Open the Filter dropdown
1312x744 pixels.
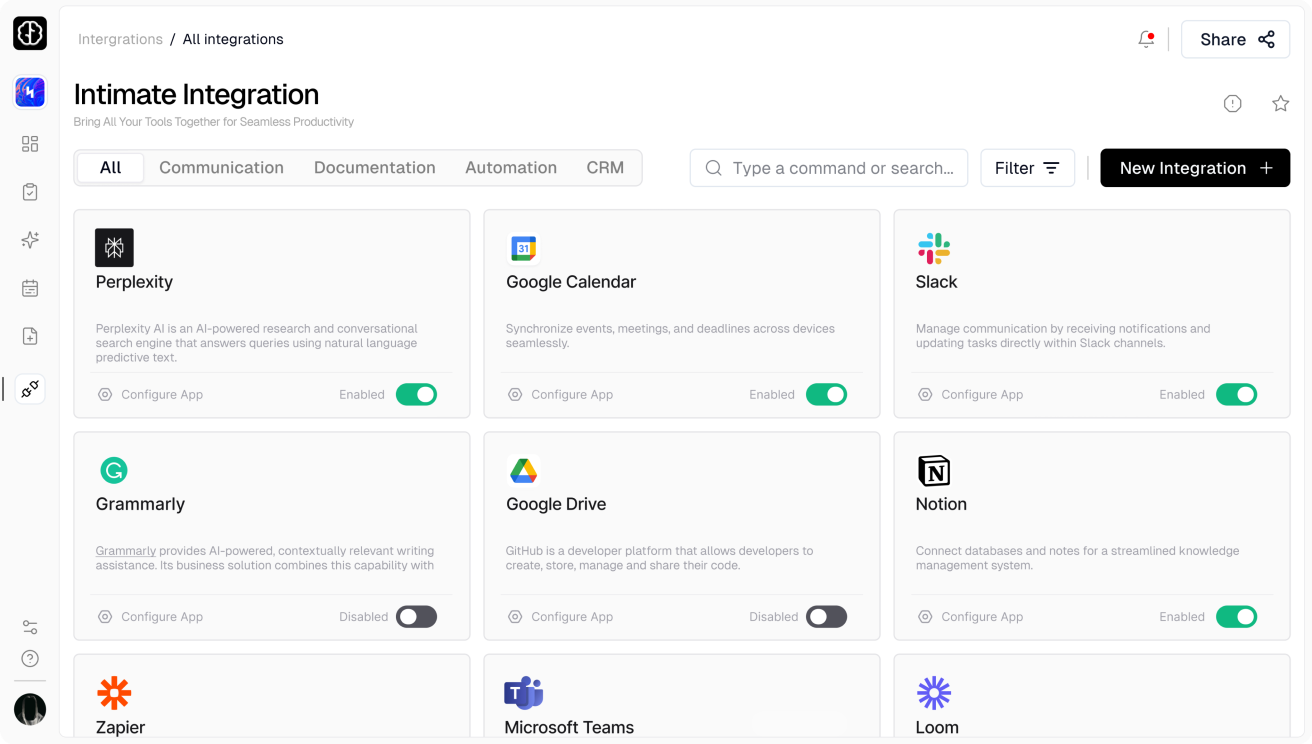pos(1027,167)
